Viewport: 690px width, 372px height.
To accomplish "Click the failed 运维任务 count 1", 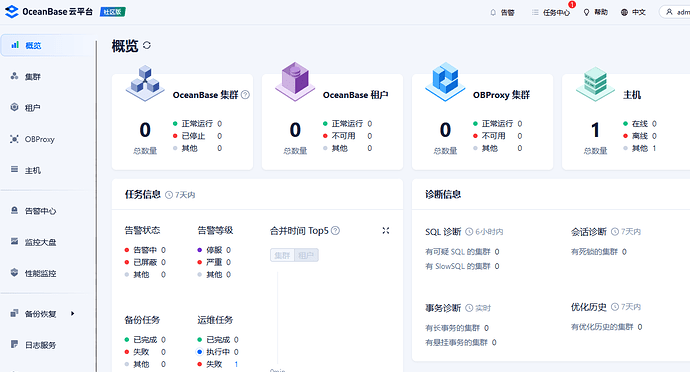I will click(236, 364).
